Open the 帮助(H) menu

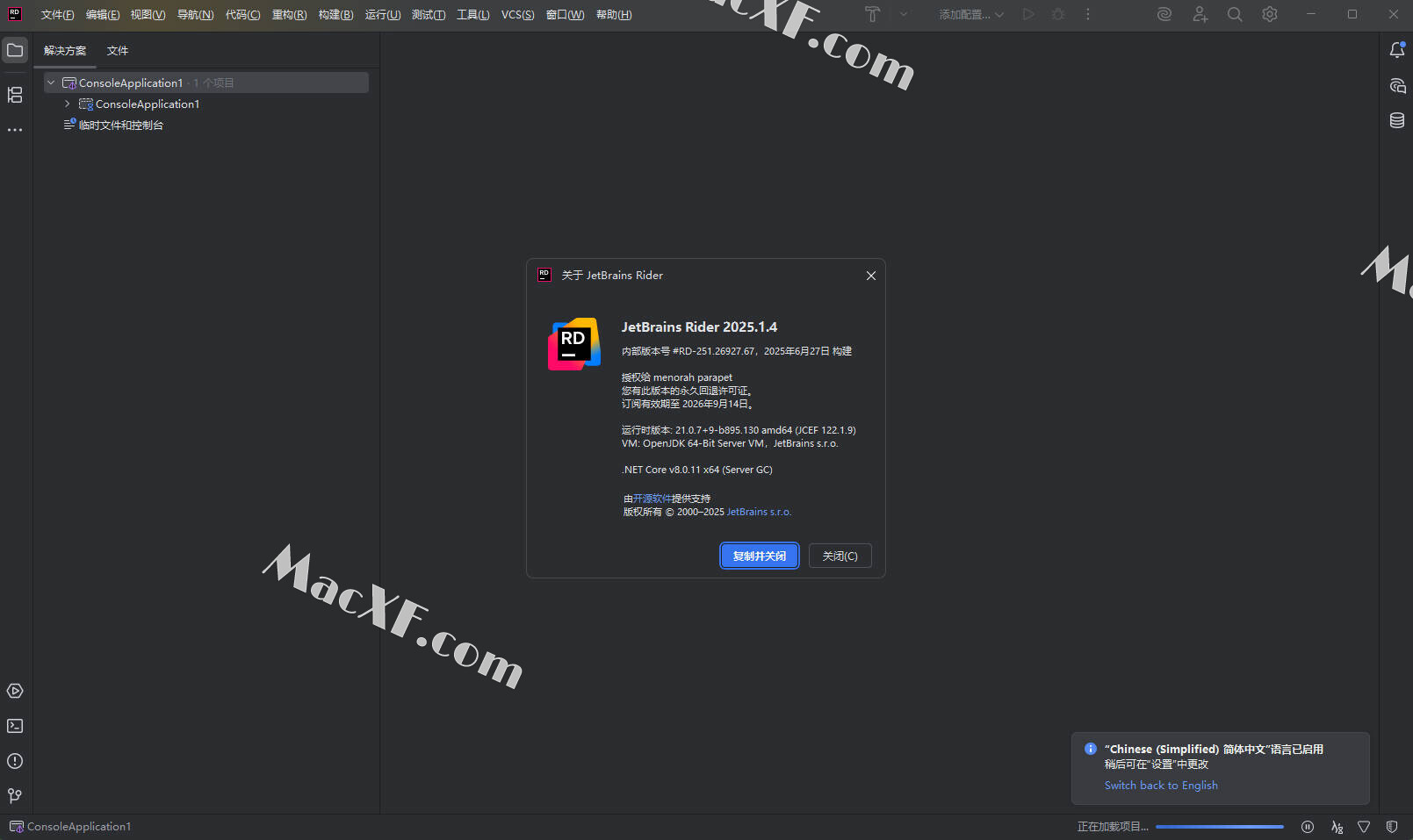(614, 15)
